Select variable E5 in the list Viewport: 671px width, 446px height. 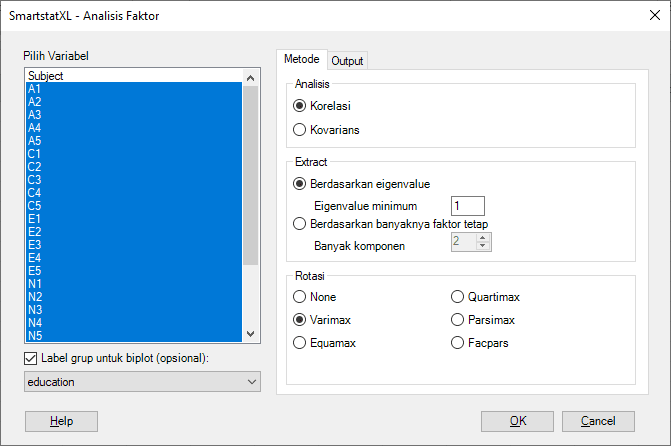pos(134,271)
